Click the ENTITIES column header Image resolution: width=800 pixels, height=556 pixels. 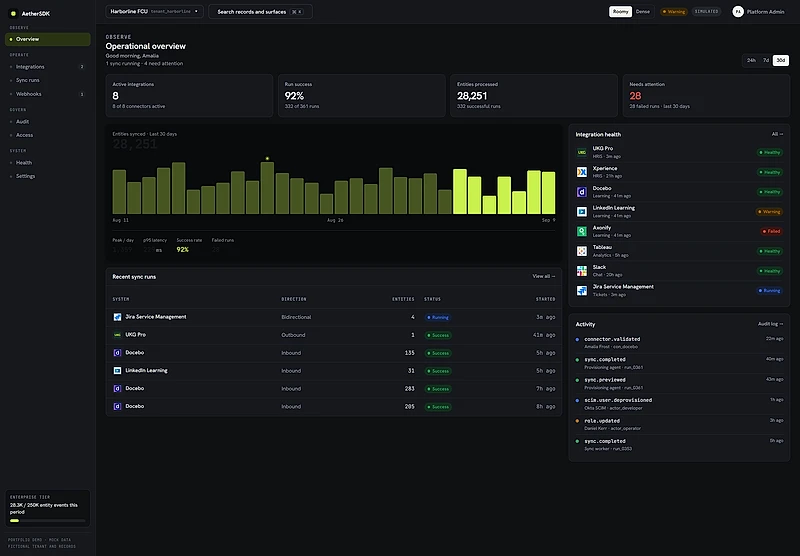(403, 299)
